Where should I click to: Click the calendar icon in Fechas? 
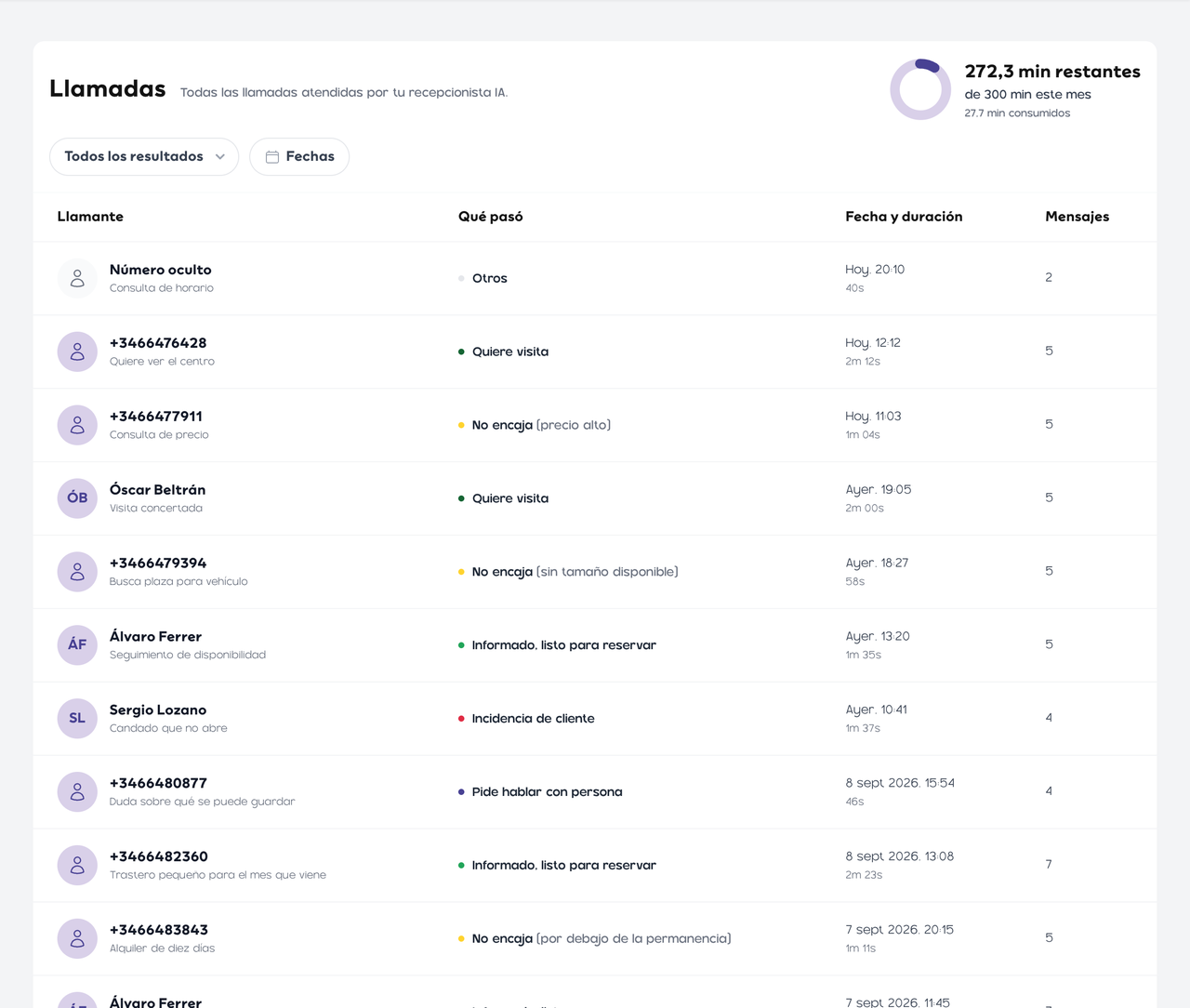pyautogui.click(x=272, y=157)
